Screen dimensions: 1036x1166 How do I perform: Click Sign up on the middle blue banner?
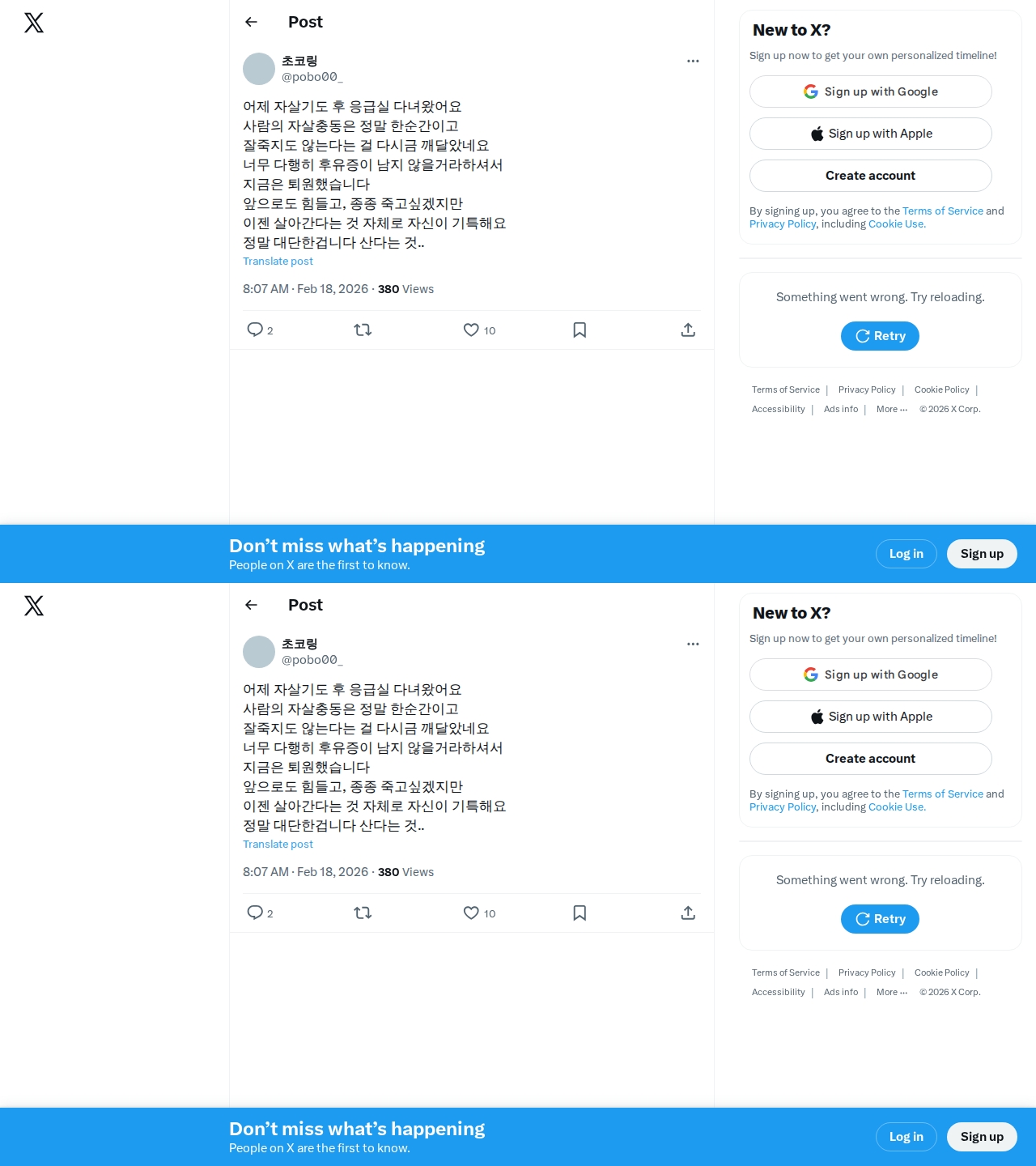click(x=982, y=554)
